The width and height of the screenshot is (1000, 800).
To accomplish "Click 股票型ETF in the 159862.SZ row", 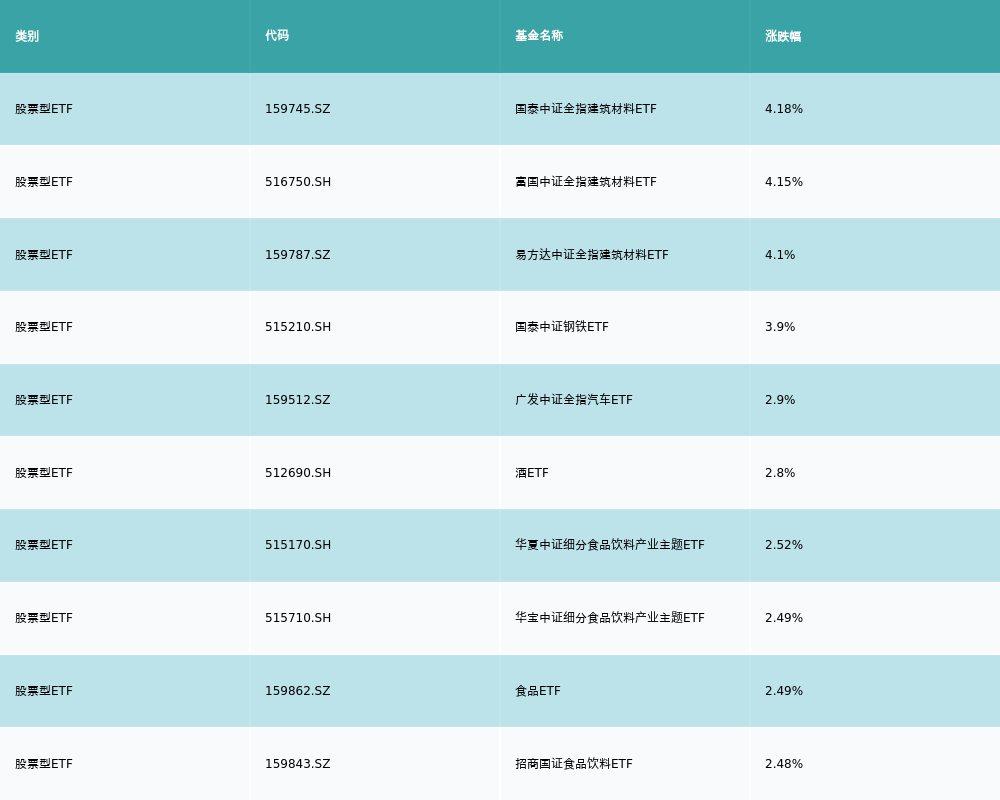I will [44, 691].
